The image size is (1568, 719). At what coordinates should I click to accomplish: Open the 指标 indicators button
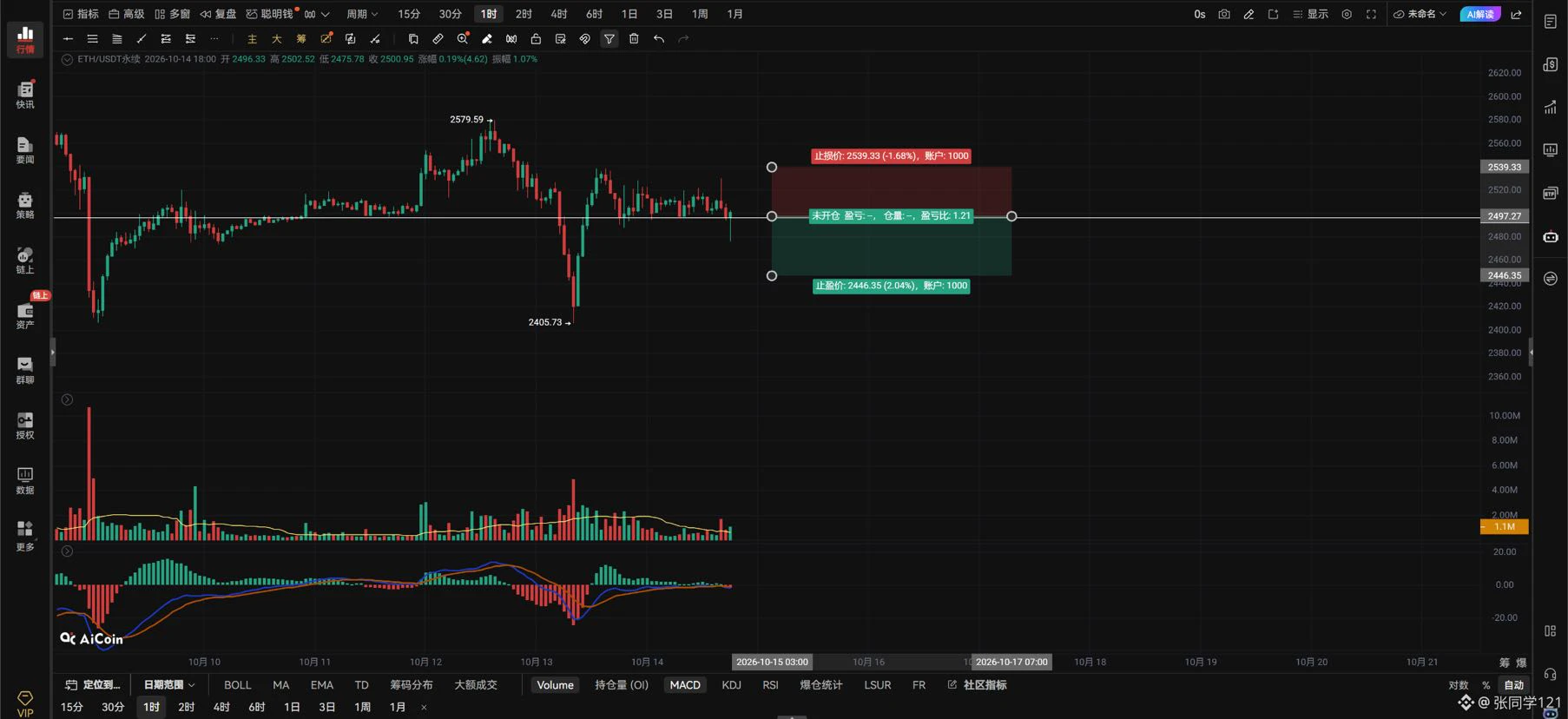(x=81, y=14)
